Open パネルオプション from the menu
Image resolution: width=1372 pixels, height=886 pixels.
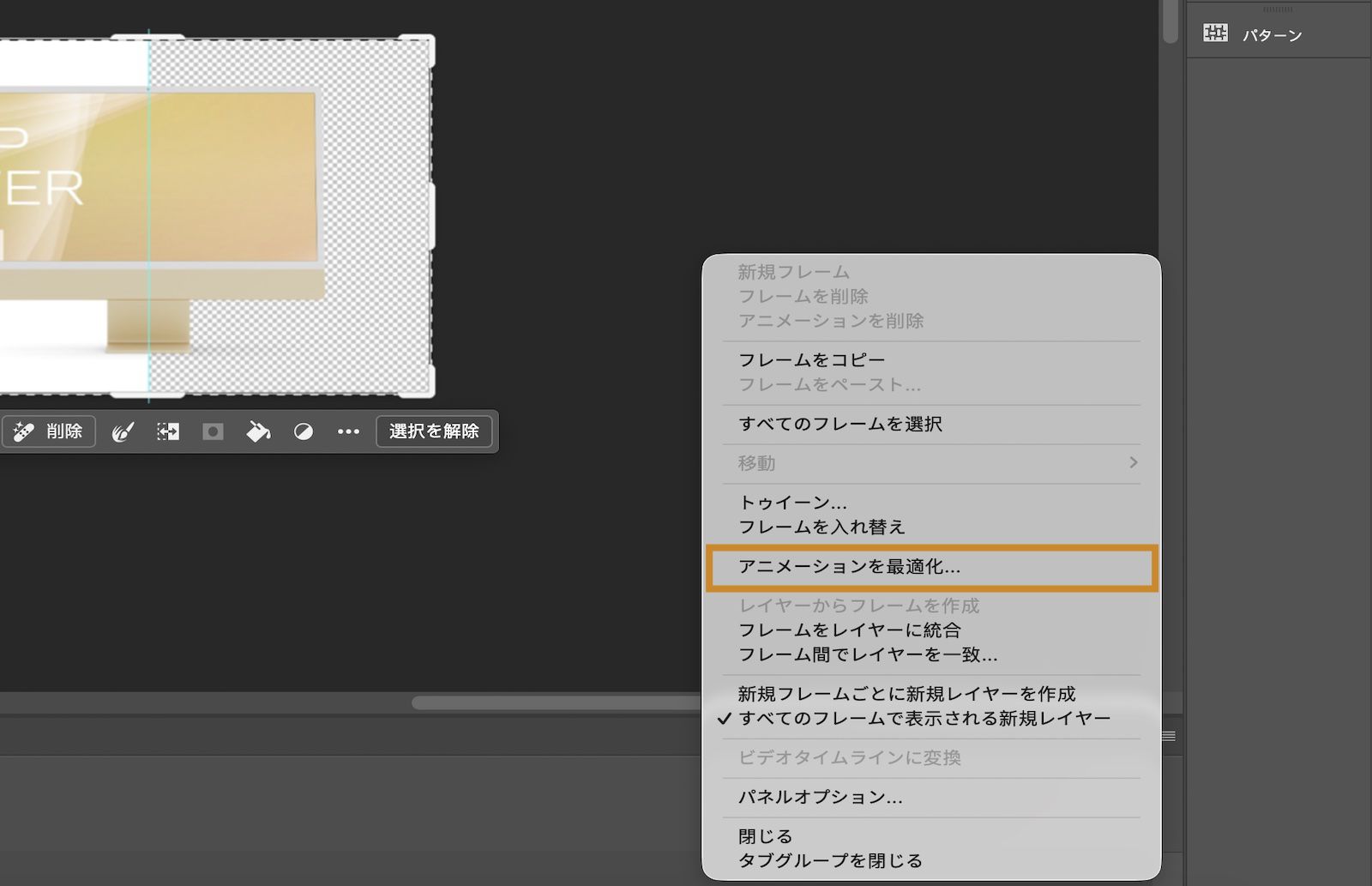pos(820,797)
